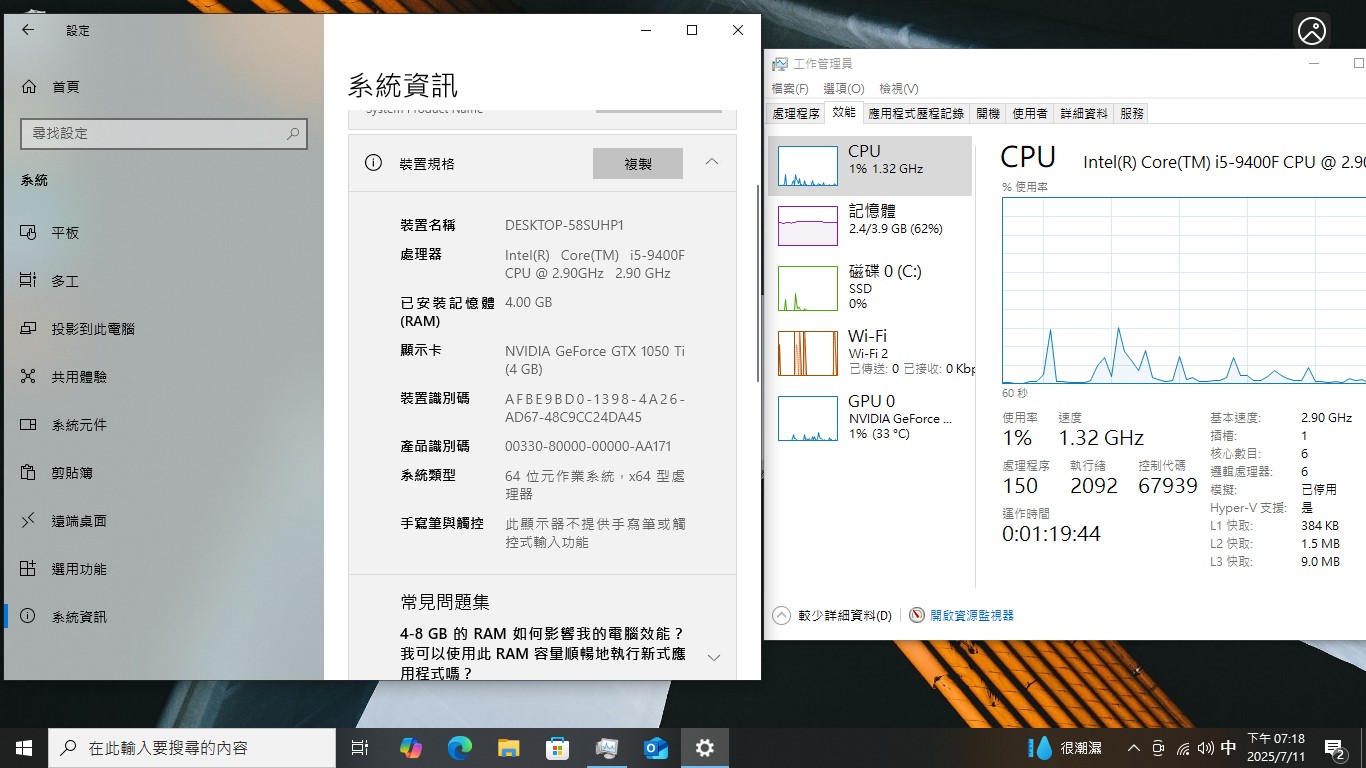Switch to 效能 tab

[845, 113]
